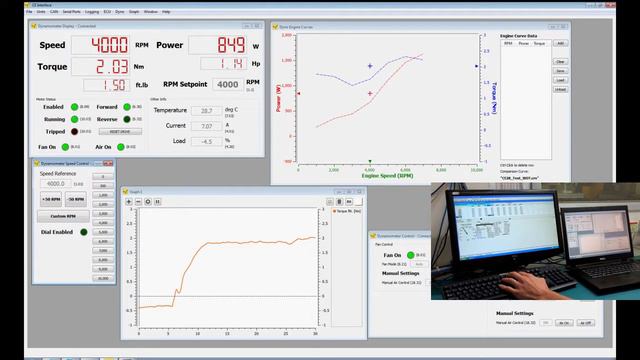Viewport: 640px width, 360px height.
Task: Open graph settings gear icon
Action: 148,202
